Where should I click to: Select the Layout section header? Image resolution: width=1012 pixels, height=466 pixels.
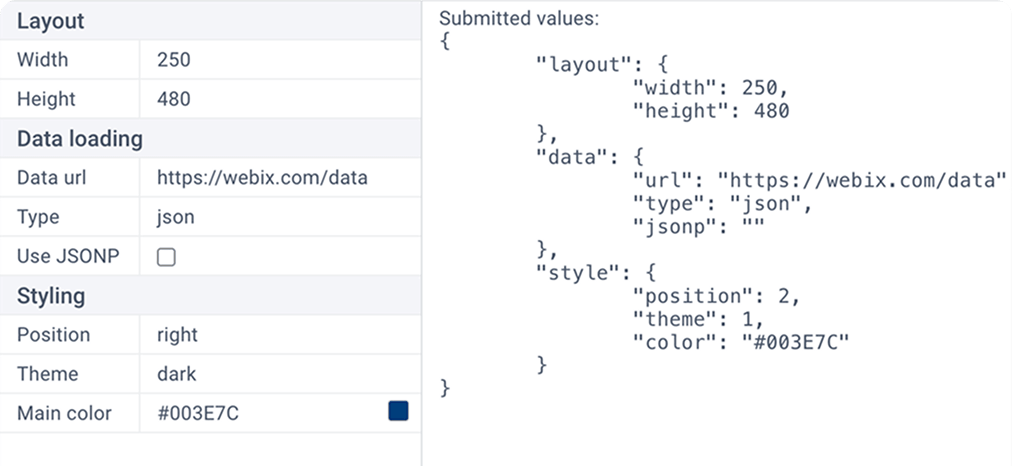51,21
